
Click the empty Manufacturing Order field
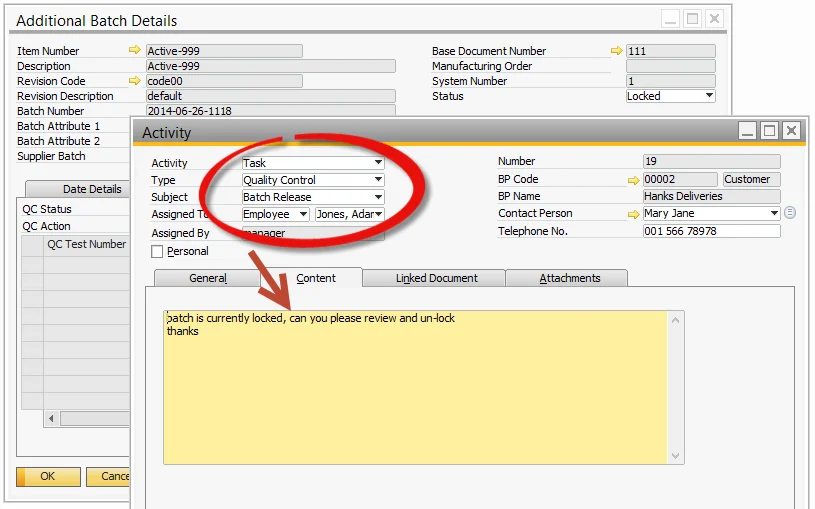(x=671, y=66)
